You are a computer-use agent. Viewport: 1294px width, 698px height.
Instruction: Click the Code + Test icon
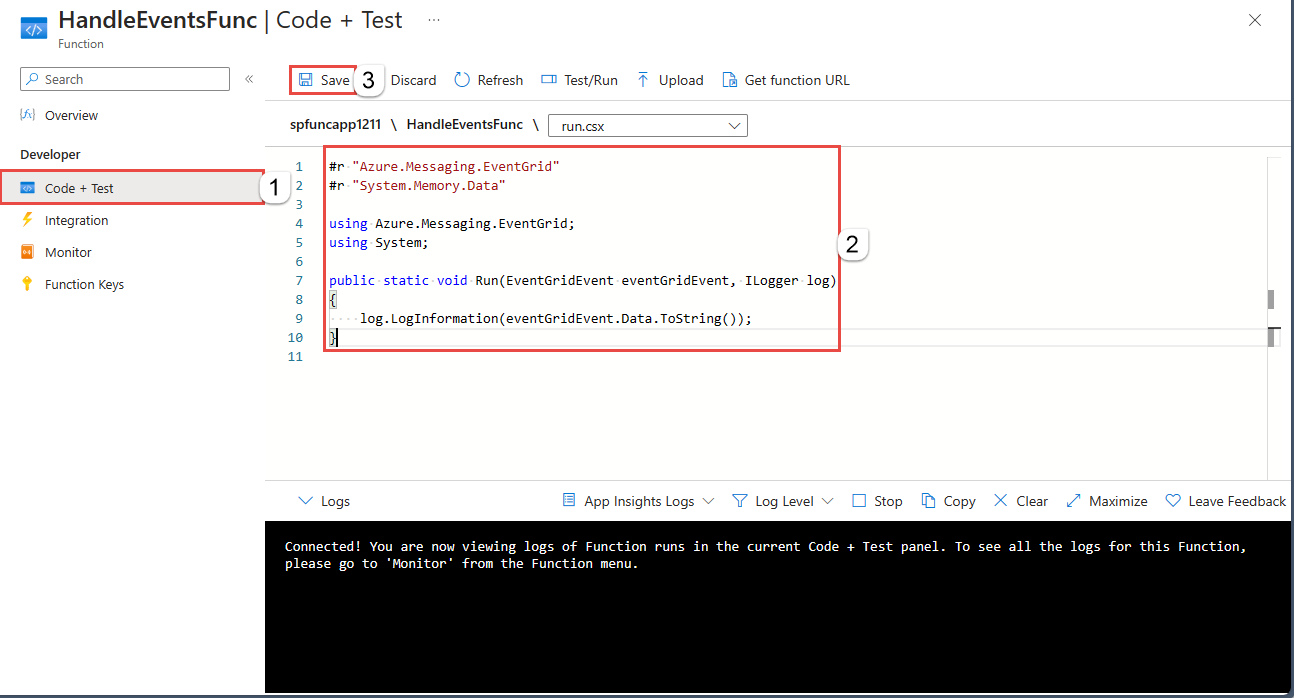pyautogui.click(x=27, y=188)
